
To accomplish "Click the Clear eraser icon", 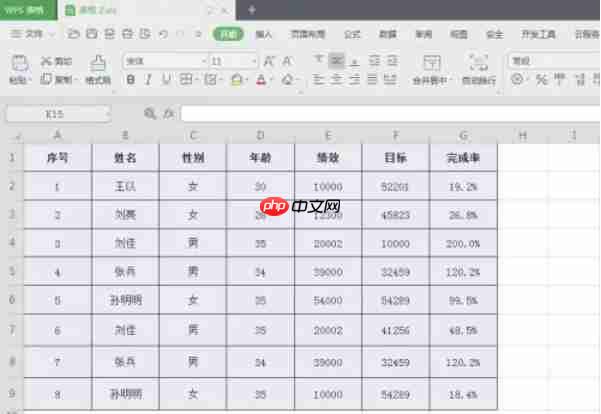I will click(287, 80).
